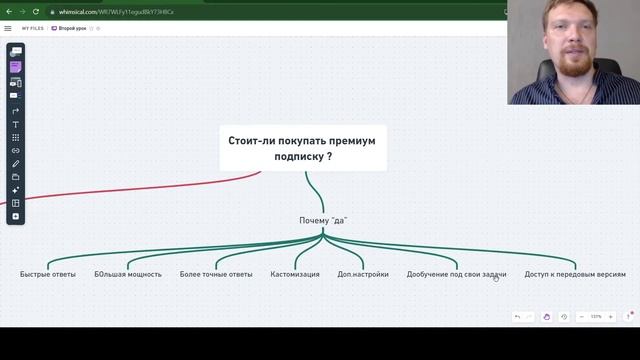Select the section frame tool

point(16,177)
